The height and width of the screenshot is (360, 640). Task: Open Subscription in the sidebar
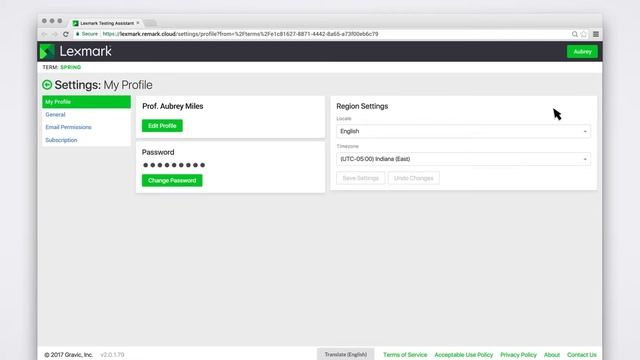click(61, 140)
